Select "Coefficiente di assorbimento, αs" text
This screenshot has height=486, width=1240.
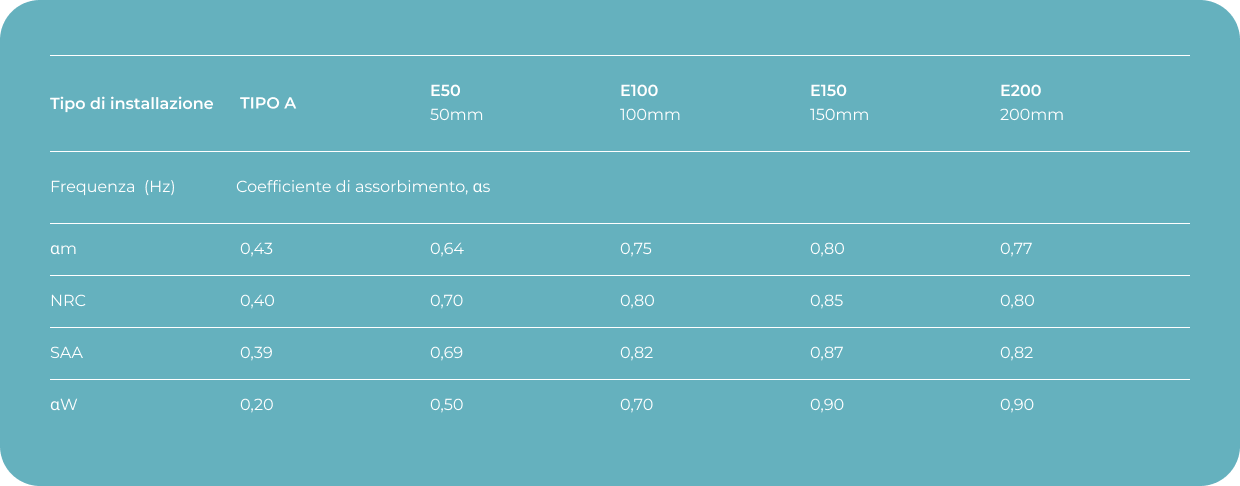(363, 187)
